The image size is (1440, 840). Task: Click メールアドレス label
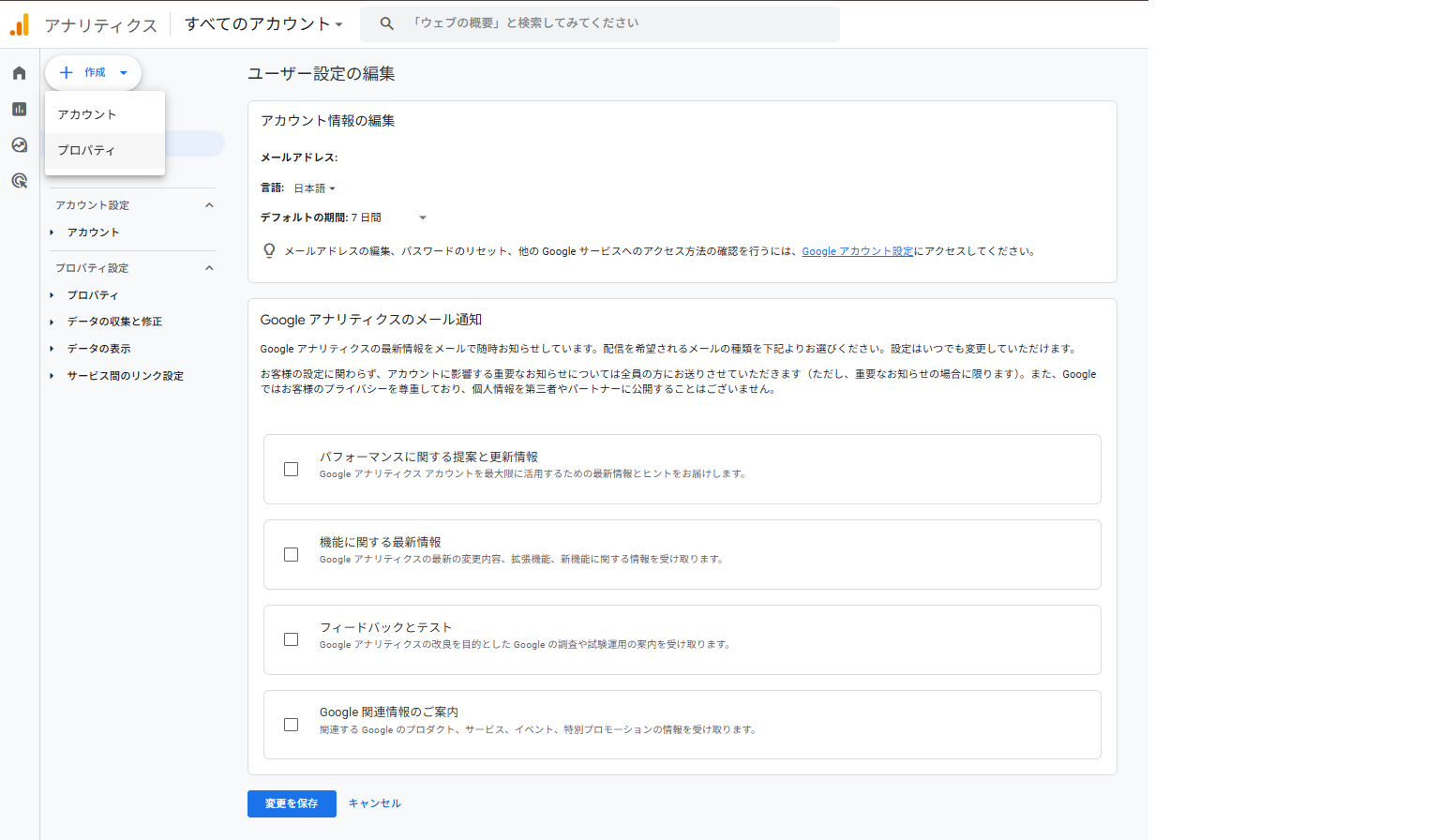pyautogui.click(x=299, y=157)
